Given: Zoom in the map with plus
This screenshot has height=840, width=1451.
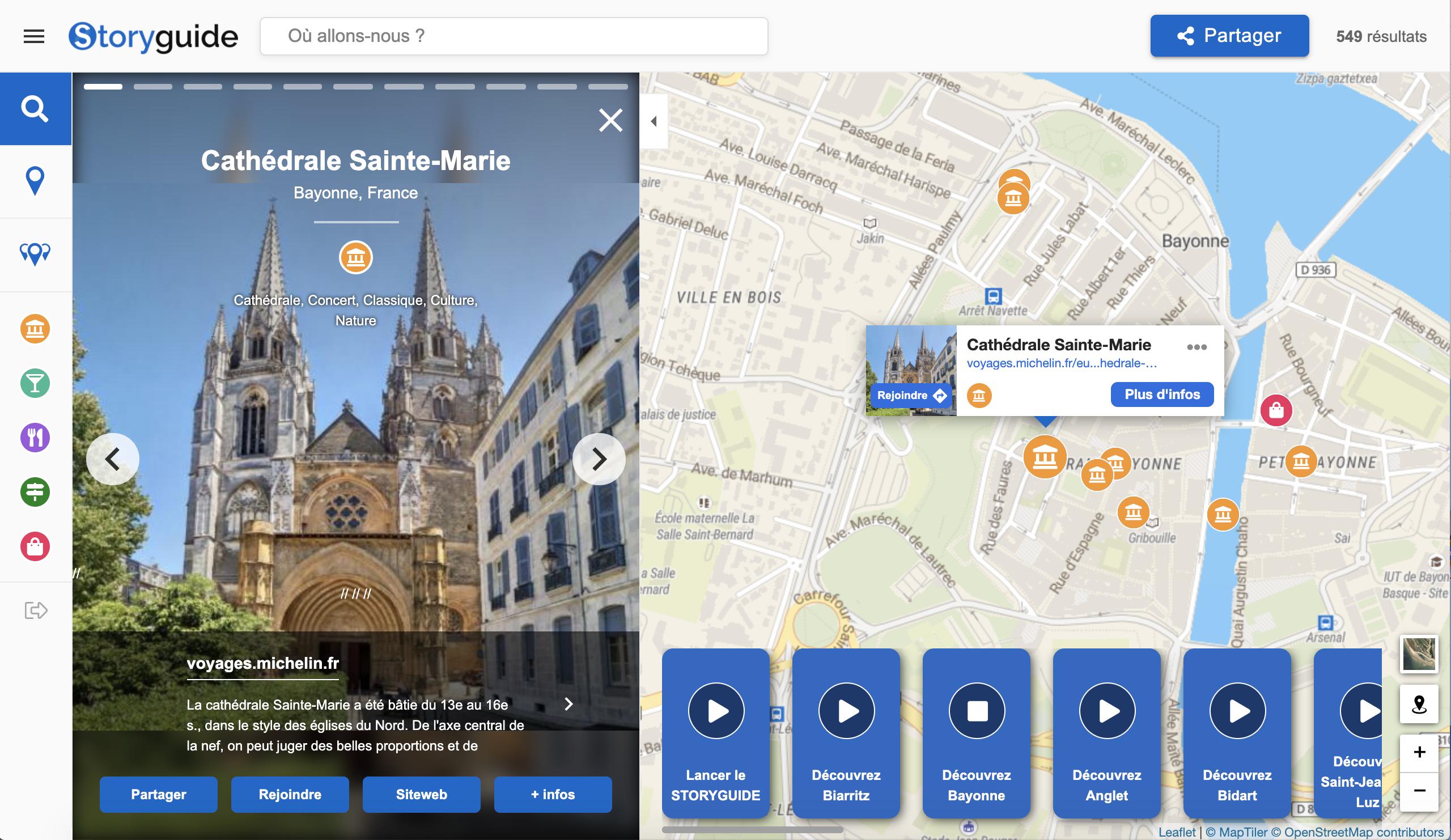Looking at the screenshot, I should click(1419, 753).
